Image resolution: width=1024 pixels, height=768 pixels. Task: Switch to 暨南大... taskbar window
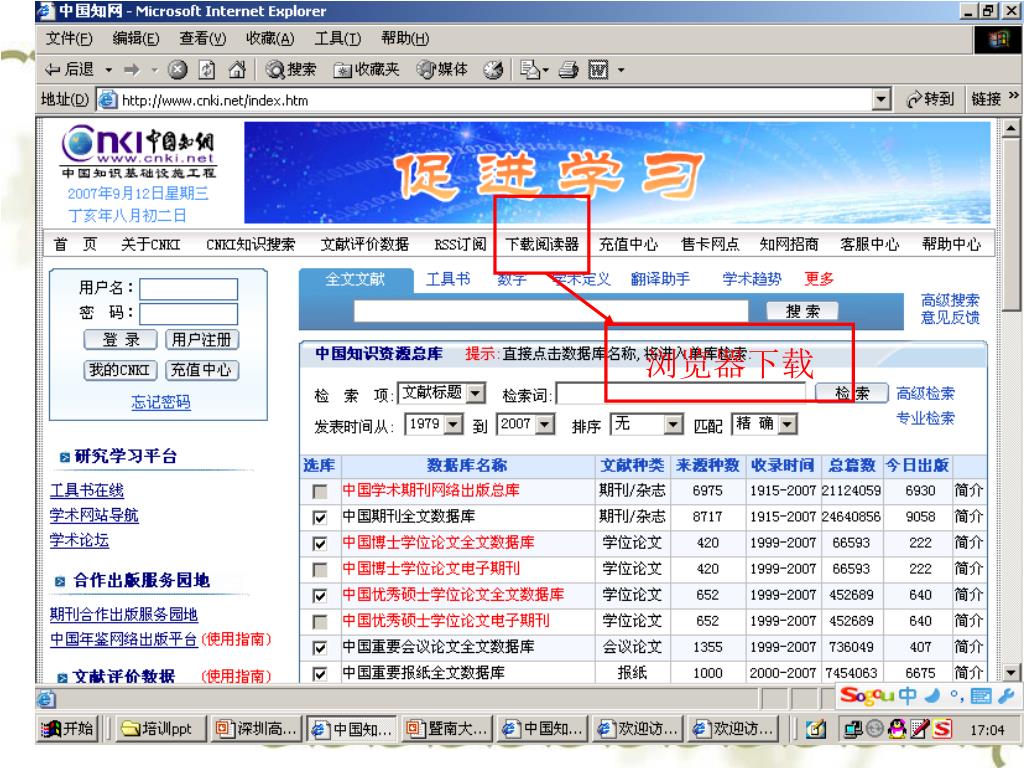tap(447, 729)
